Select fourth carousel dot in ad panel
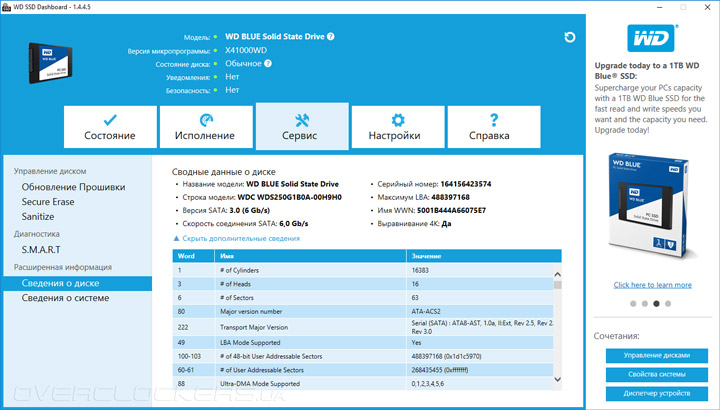 pyautogui.click(x=668, y=303)
